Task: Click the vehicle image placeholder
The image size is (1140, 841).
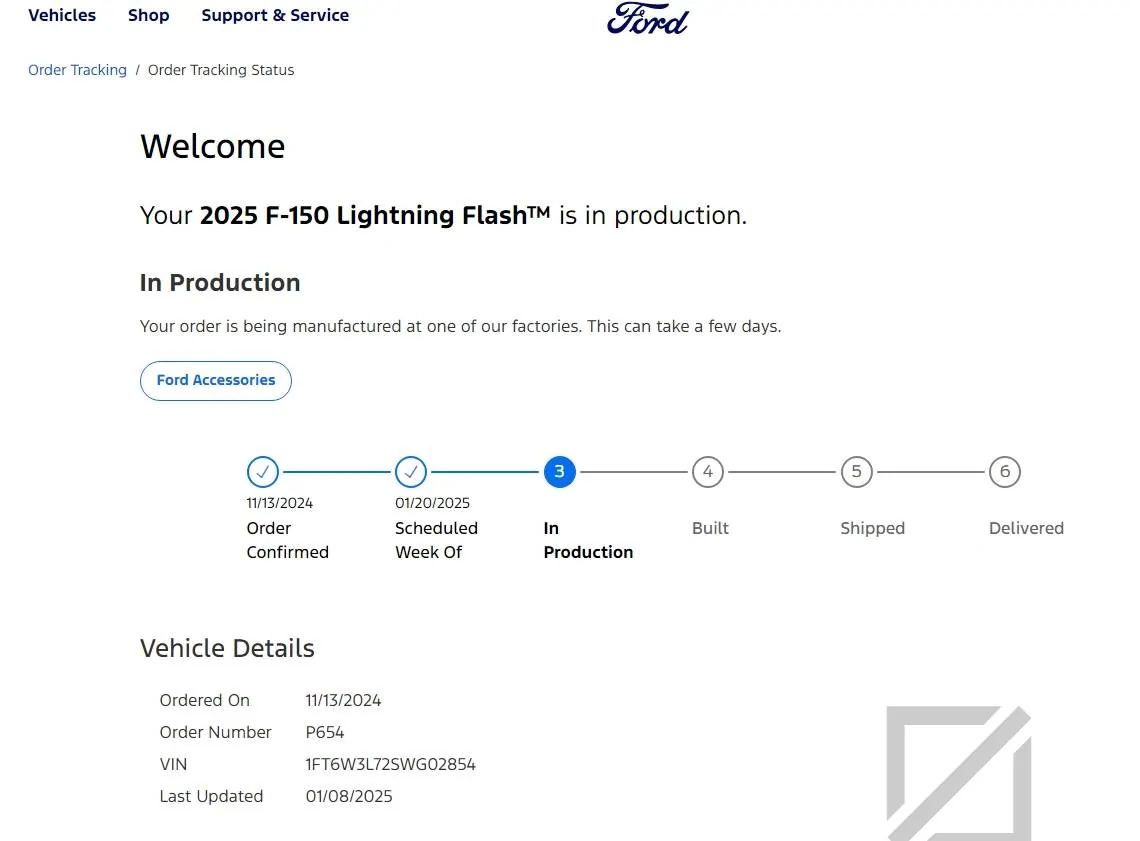Action: (x=958, y=773)
